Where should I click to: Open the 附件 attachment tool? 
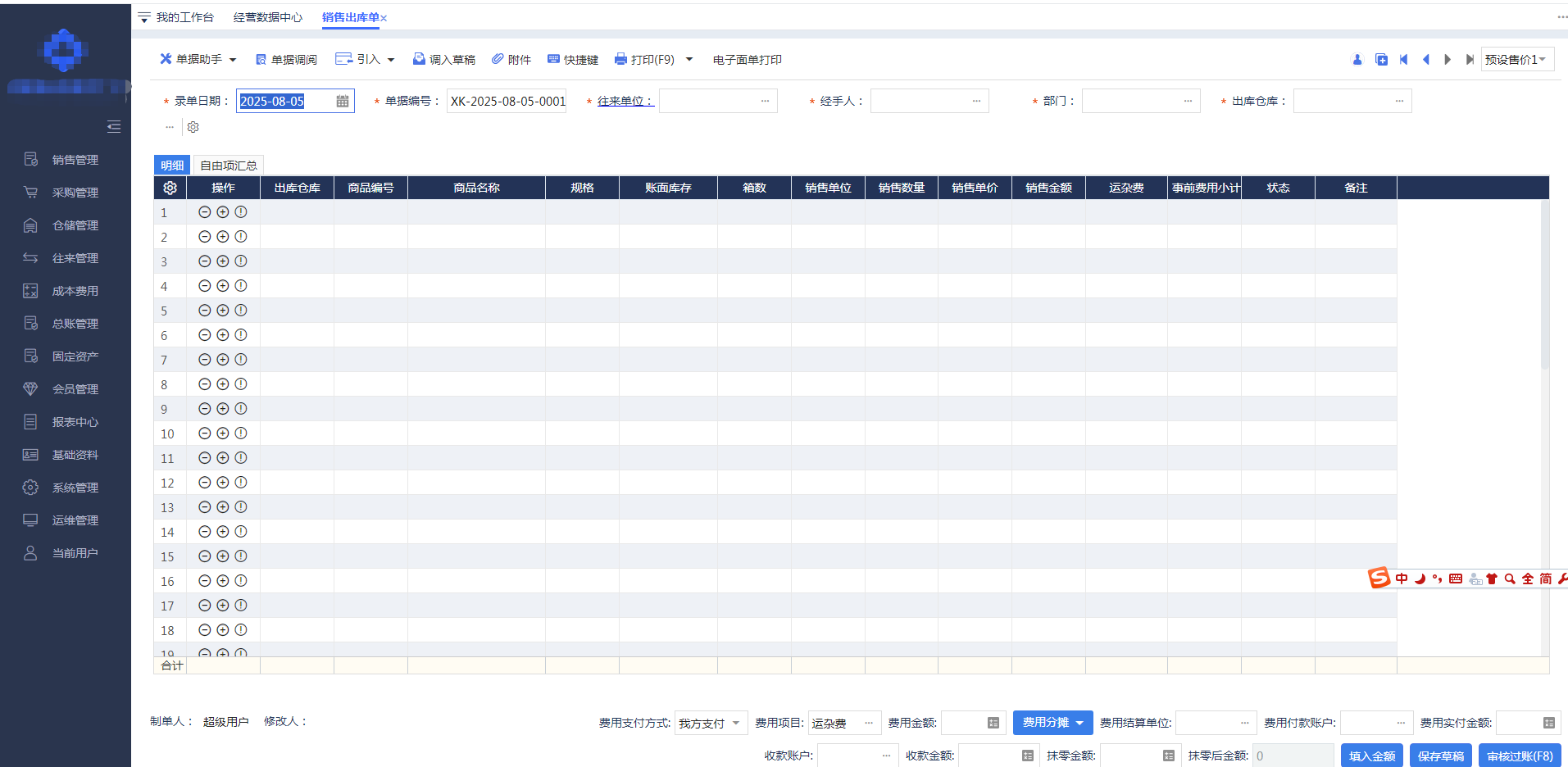click(511, 60)
